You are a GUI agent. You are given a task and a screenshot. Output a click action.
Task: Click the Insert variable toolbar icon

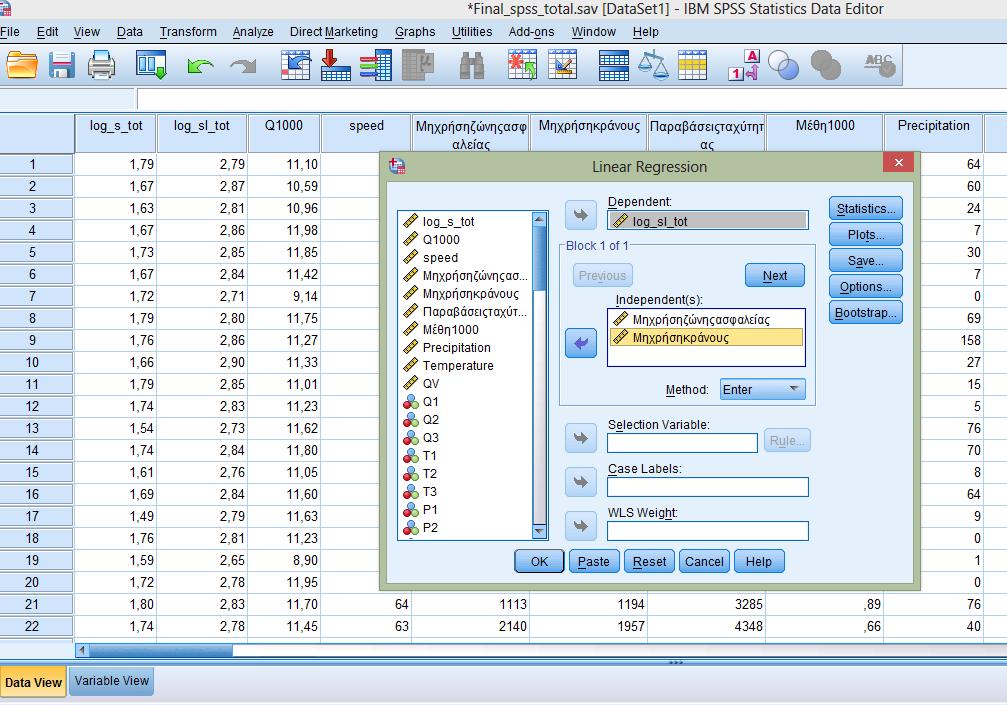pyautogui.click(x=563, y=65)
